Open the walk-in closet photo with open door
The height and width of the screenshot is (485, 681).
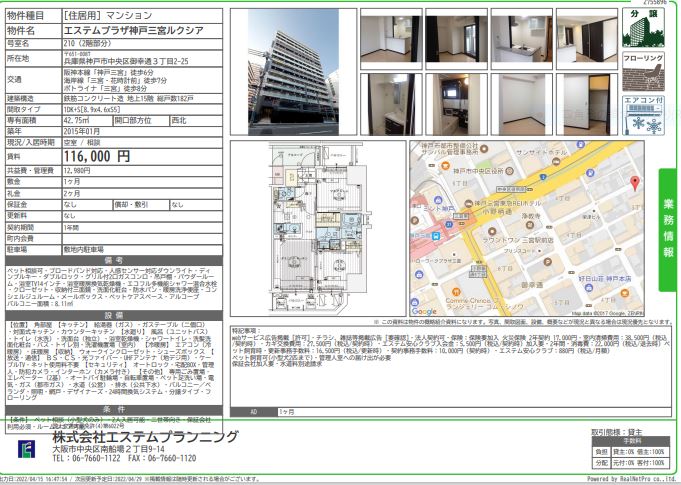pyautogui.click(x=587, y=104)
